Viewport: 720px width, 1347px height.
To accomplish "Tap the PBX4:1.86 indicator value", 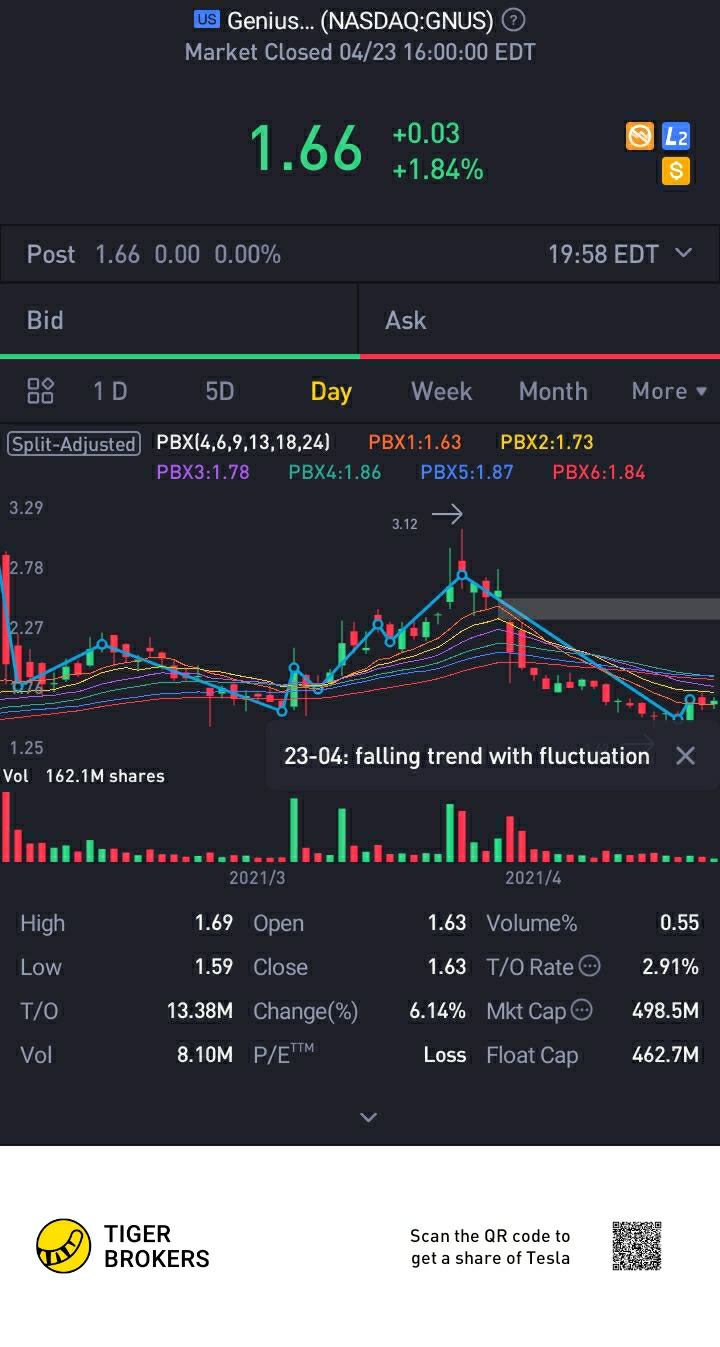I will pyautogui.click(x=335, y=472).
